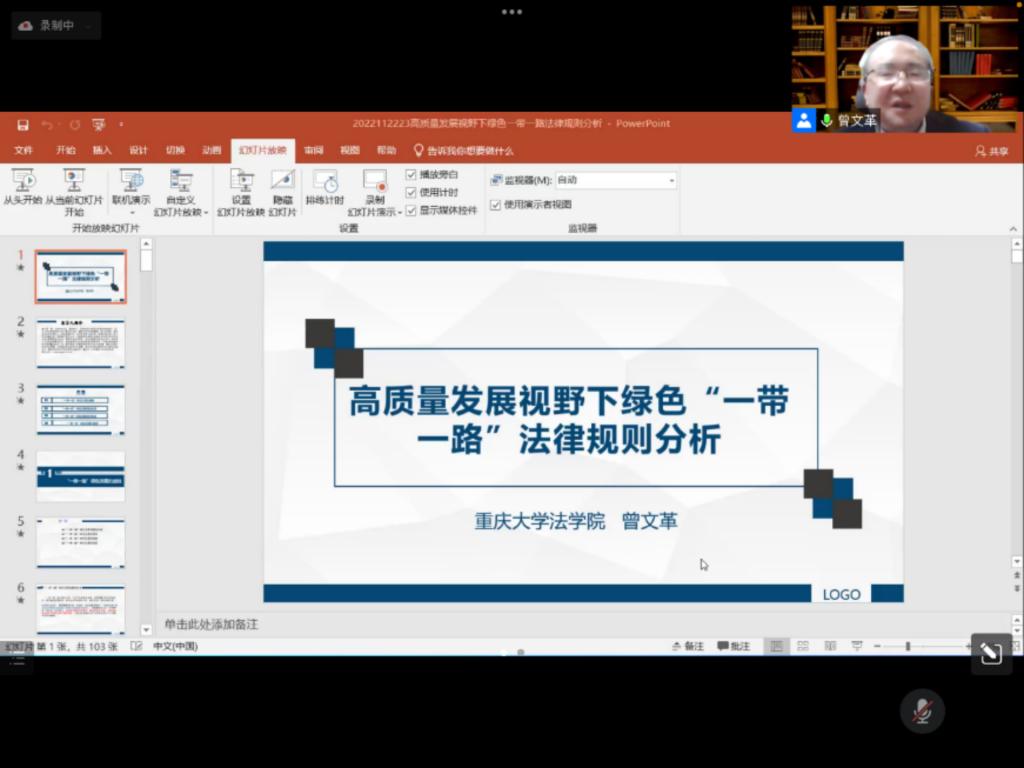1024x768 pixels.
Task: Toggle 使用计时 (Use Timings) checkbox
Action: pos(411,192)
